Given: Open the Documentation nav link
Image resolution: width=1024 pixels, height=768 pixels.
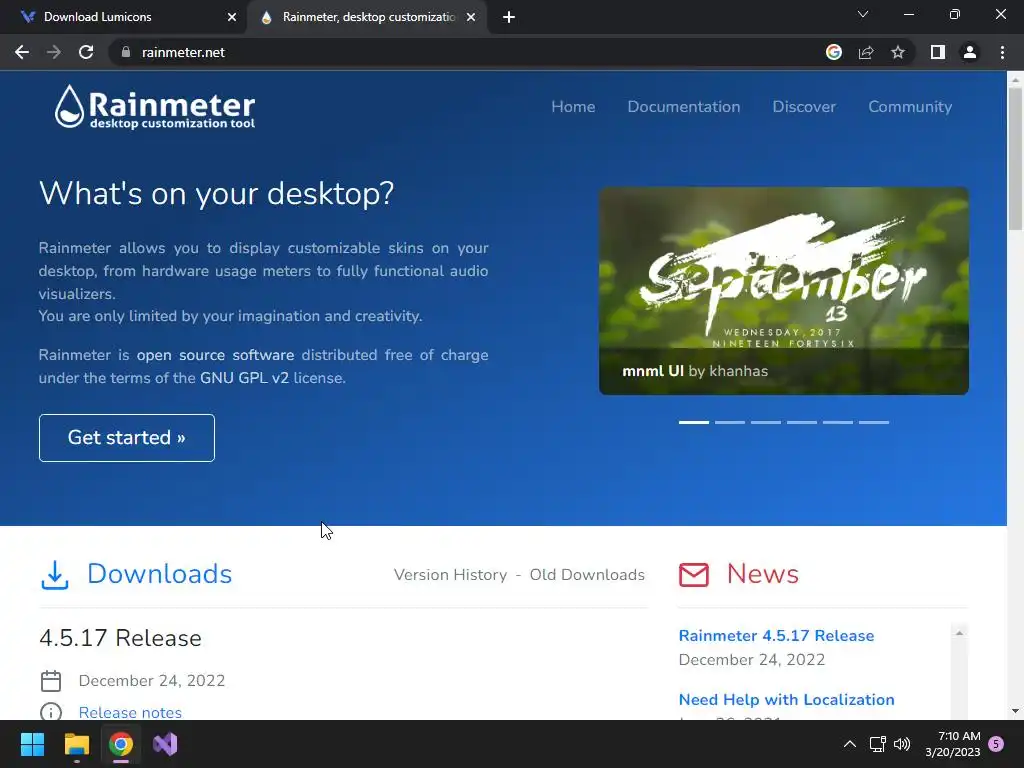Looking at the screenshot, I should coord(684,107).
